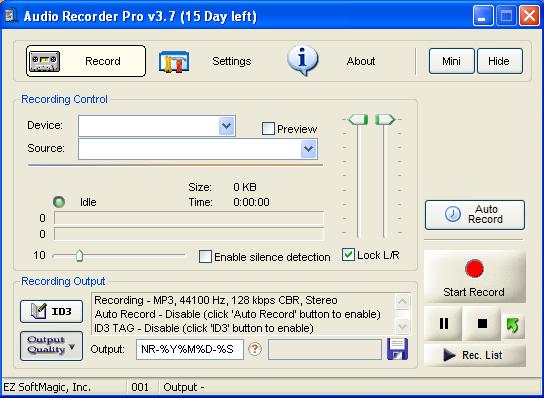Screen dimensions: 544x398
Task: Open the Output Quality menu
Action: pos(51,346)
